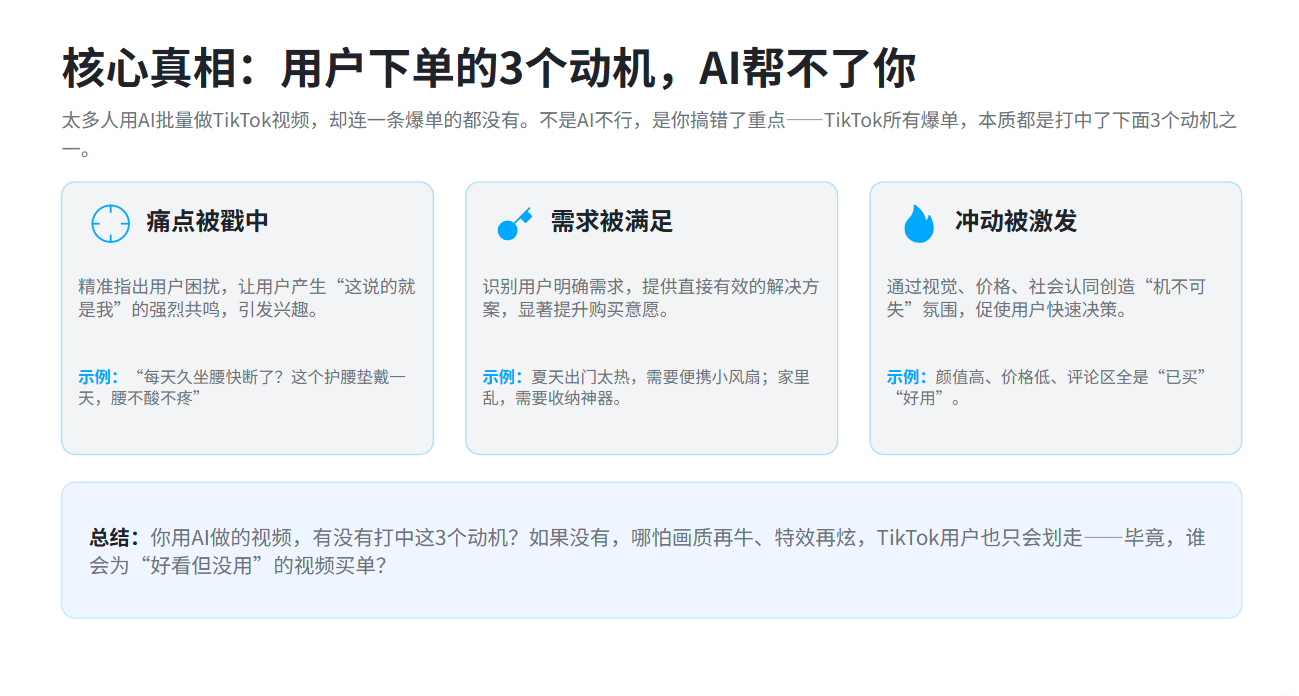The width and height of the screenshot is (1299, 696).
Task: Click description text 精准指出用户困扰
Action: tap(246, 298)
